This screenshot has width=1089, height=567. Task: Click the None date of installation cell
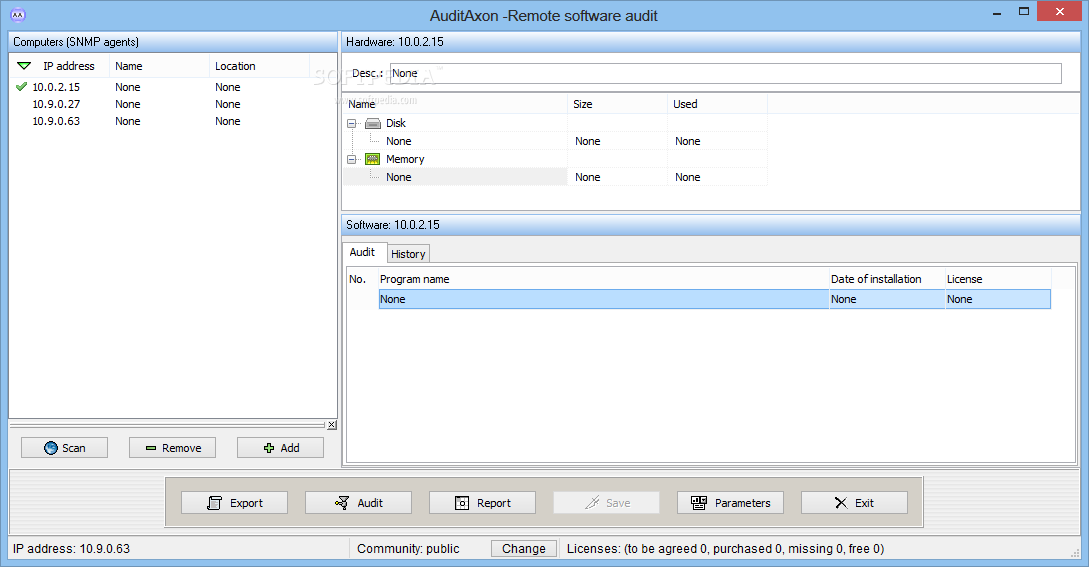887,299
